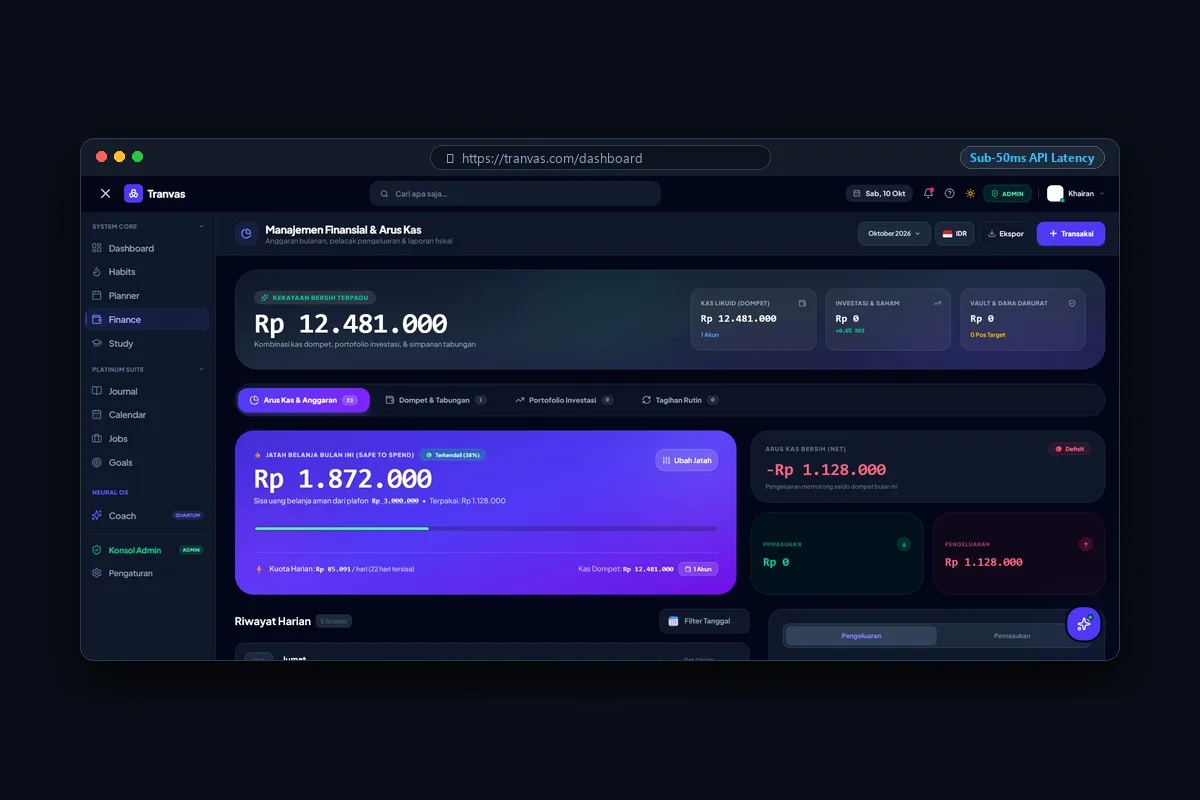
Task: Switch chart view to Pemasukan
Action: (1012, 636)
